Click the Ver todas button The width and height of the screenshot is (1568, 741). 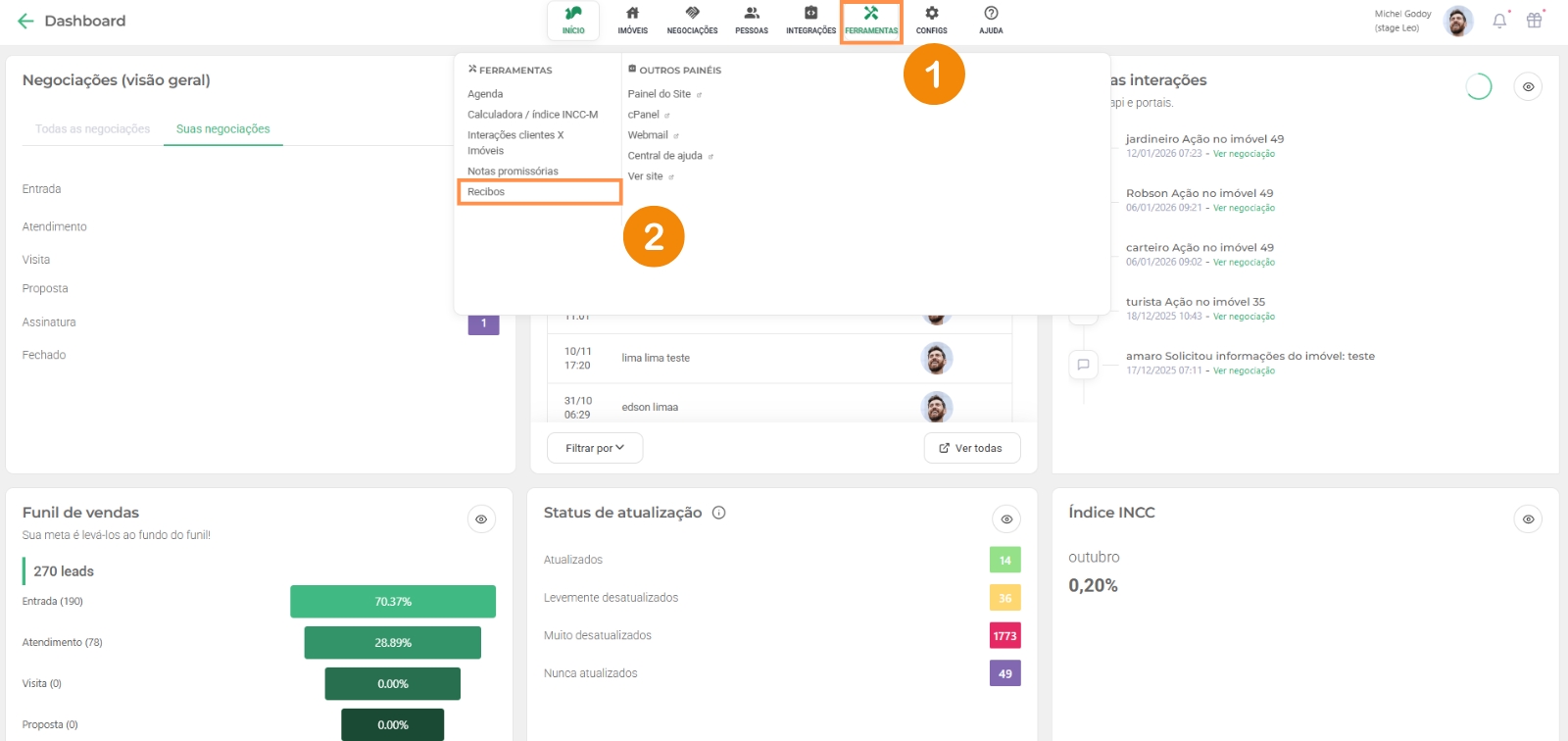971,448
